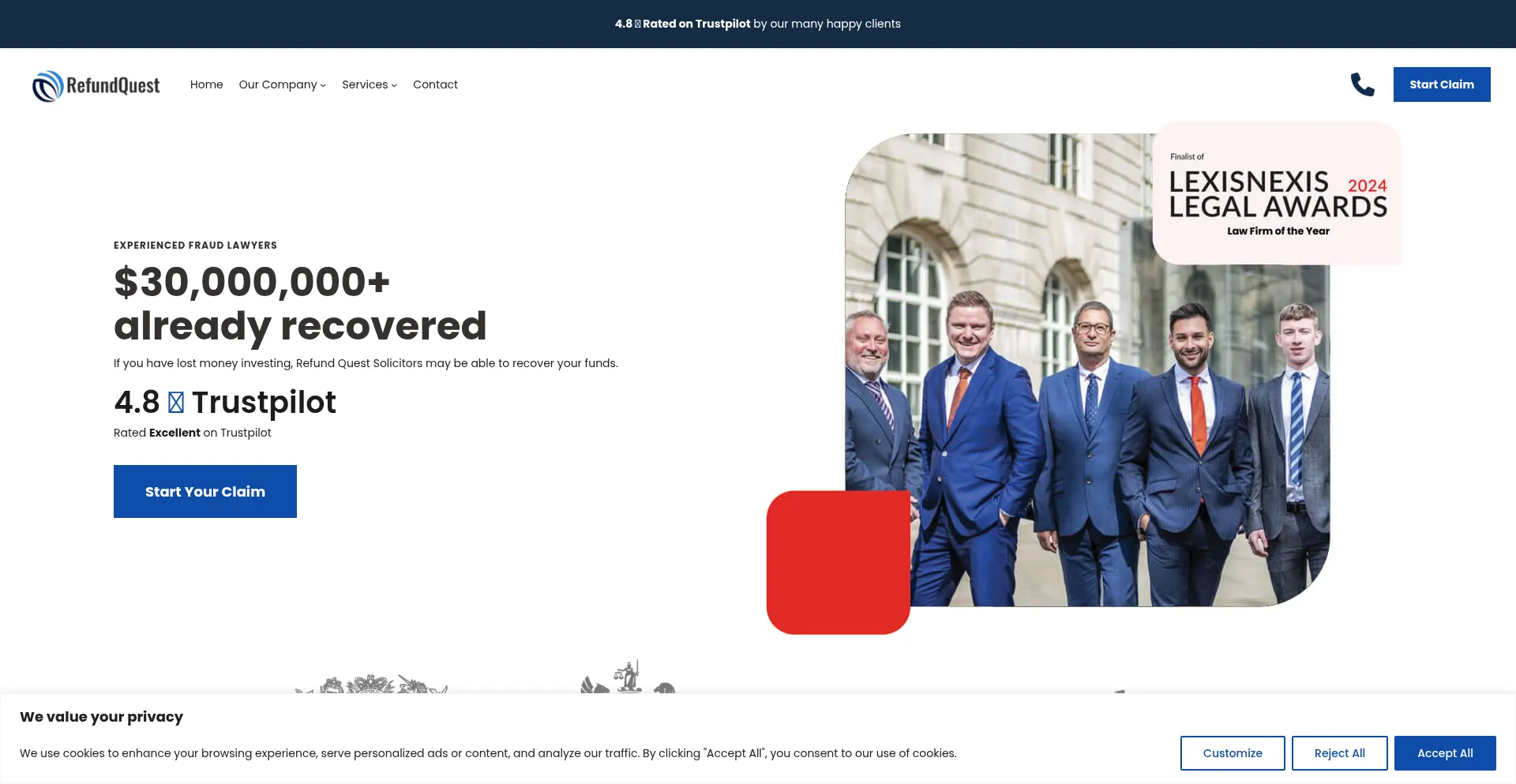Accept All cookies

coord(1444,753)
